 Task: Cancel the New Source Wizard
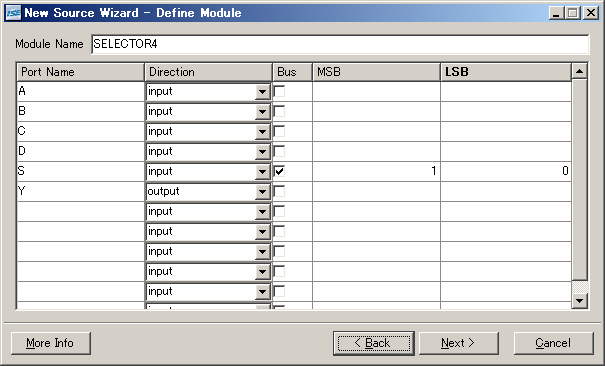tap(553, 343)
